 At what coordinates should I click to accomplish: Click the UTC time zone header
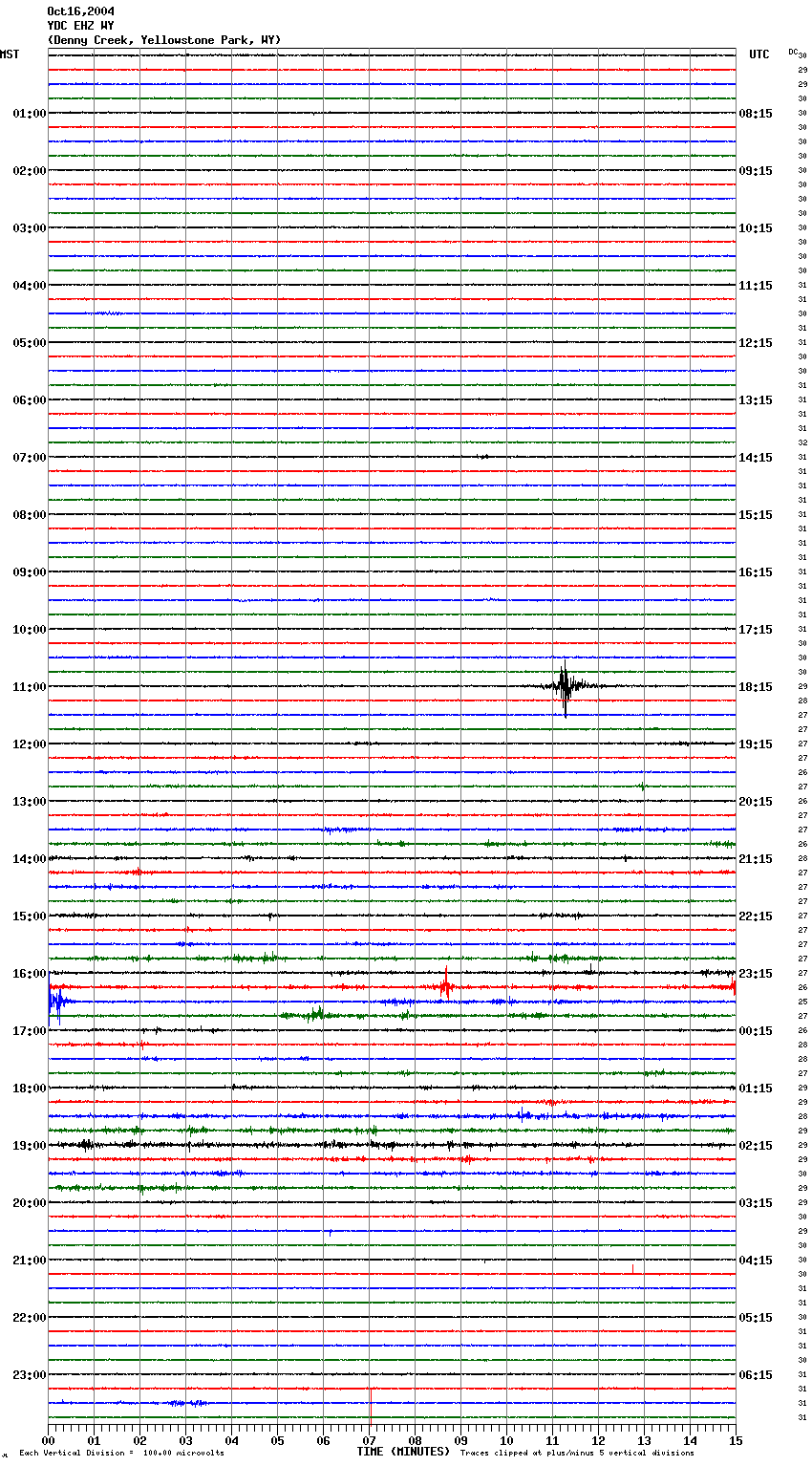point(759,54)
